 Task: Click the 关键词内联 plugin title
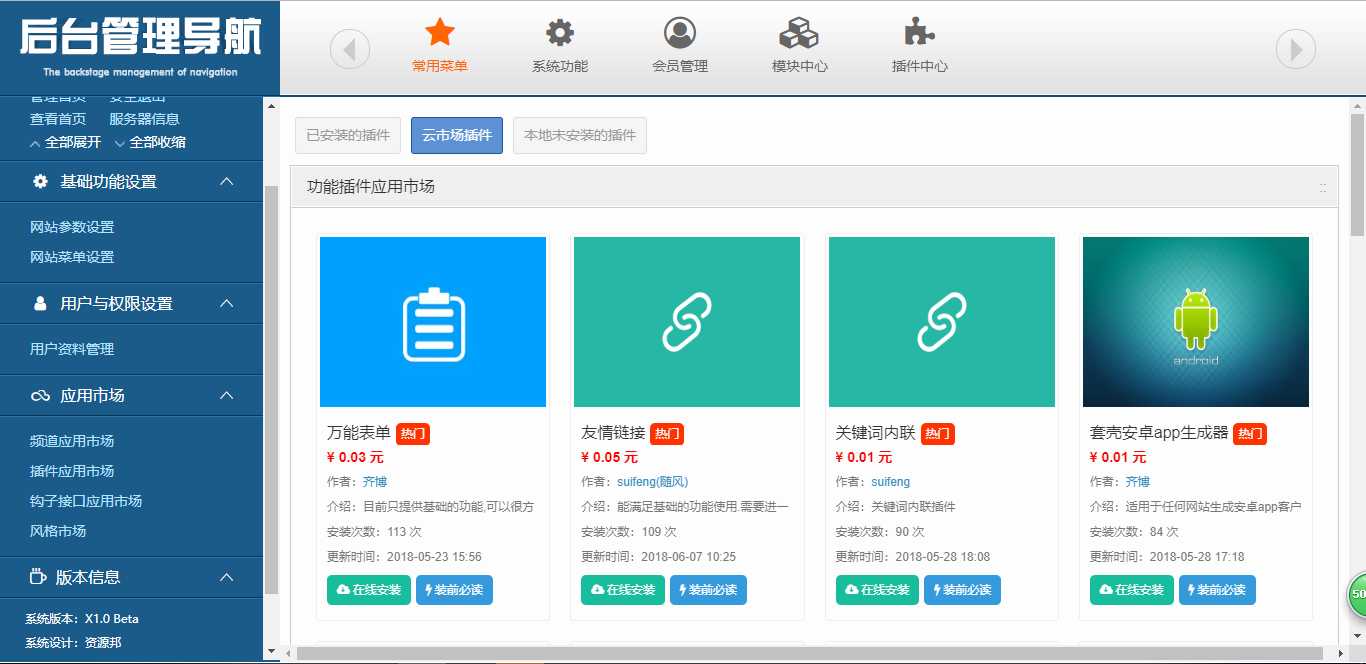(x=875, y=433)
